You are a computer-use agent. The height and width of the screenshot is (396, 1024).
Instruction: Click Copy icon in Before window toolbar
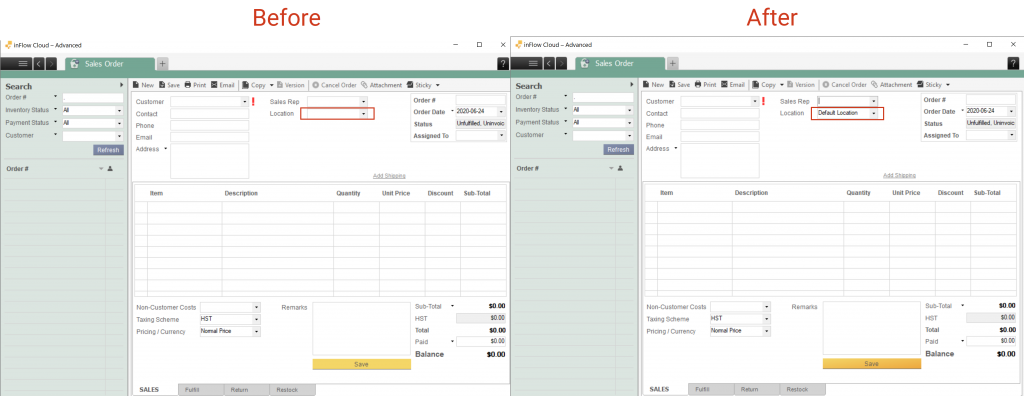246,85
